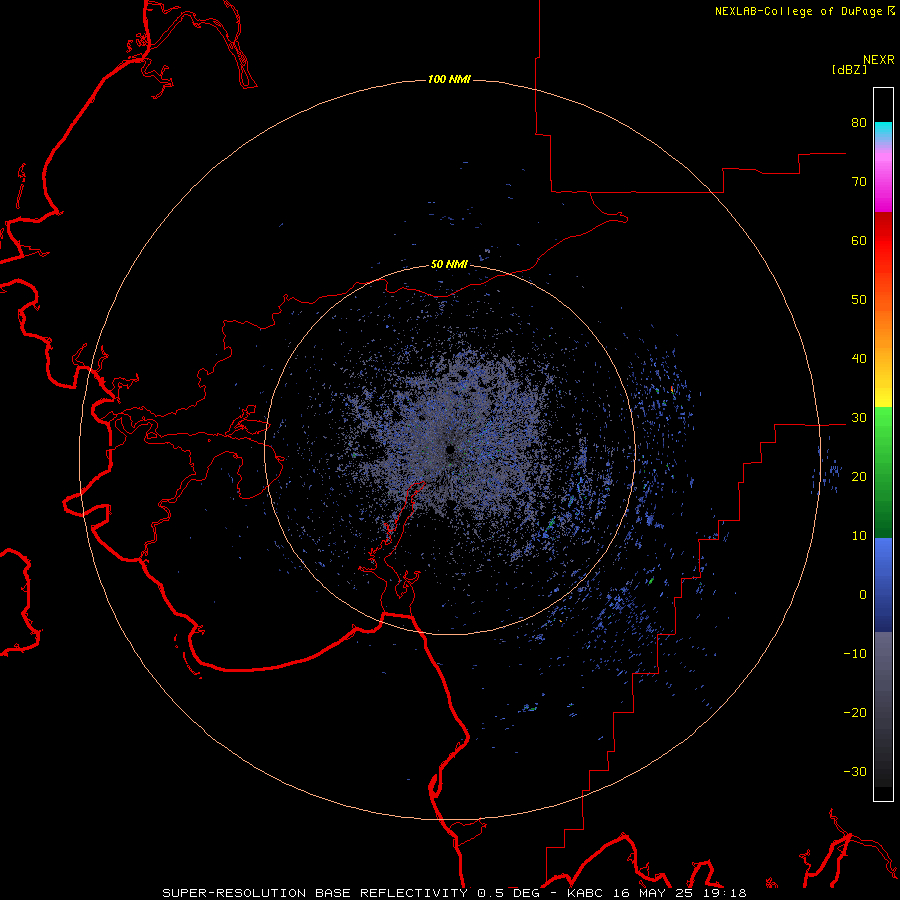
Task: Click the 0 dBZ scale label
Action: pyautogui.click(x=863, y=595)
